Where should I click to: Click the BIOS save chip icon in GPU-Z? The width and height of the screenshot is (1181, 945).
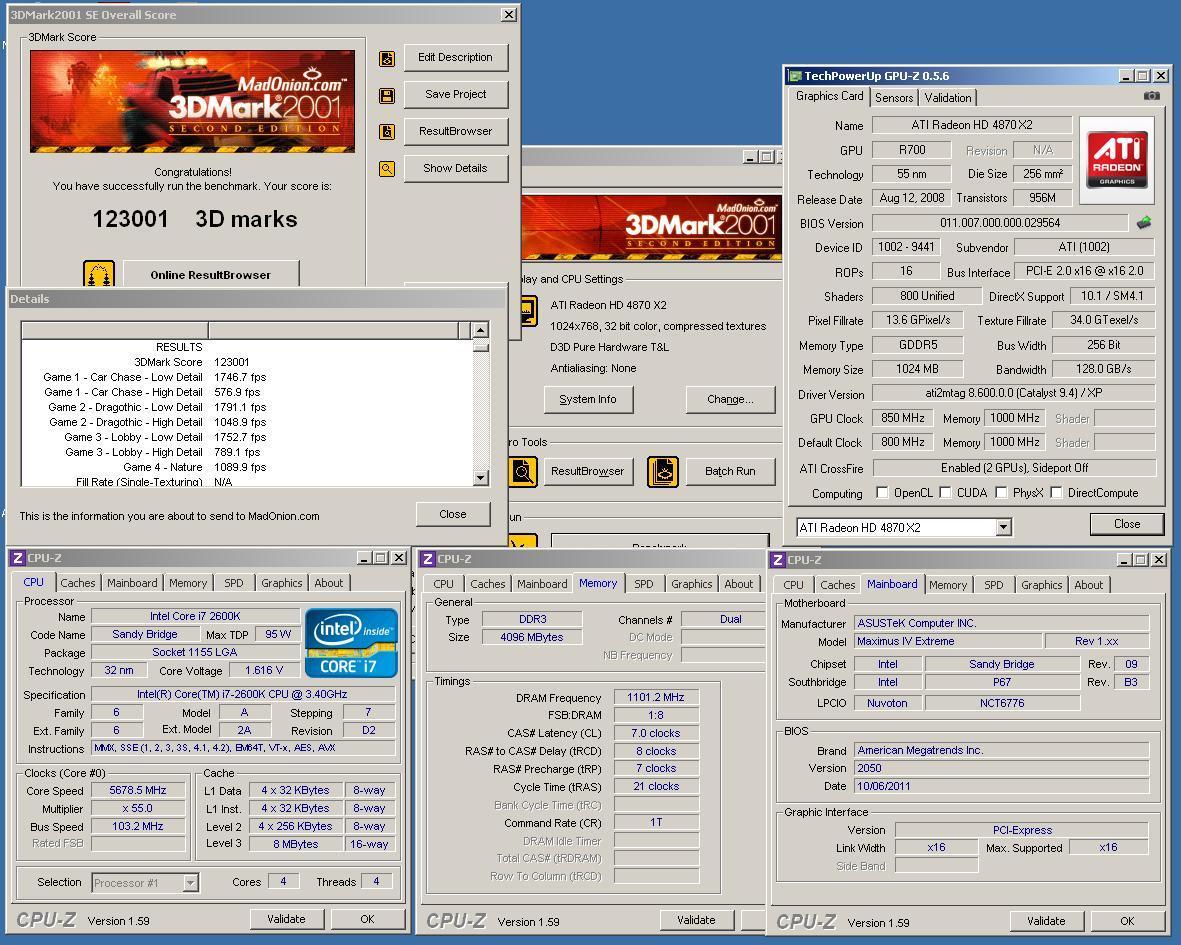tap(1144, 222)
